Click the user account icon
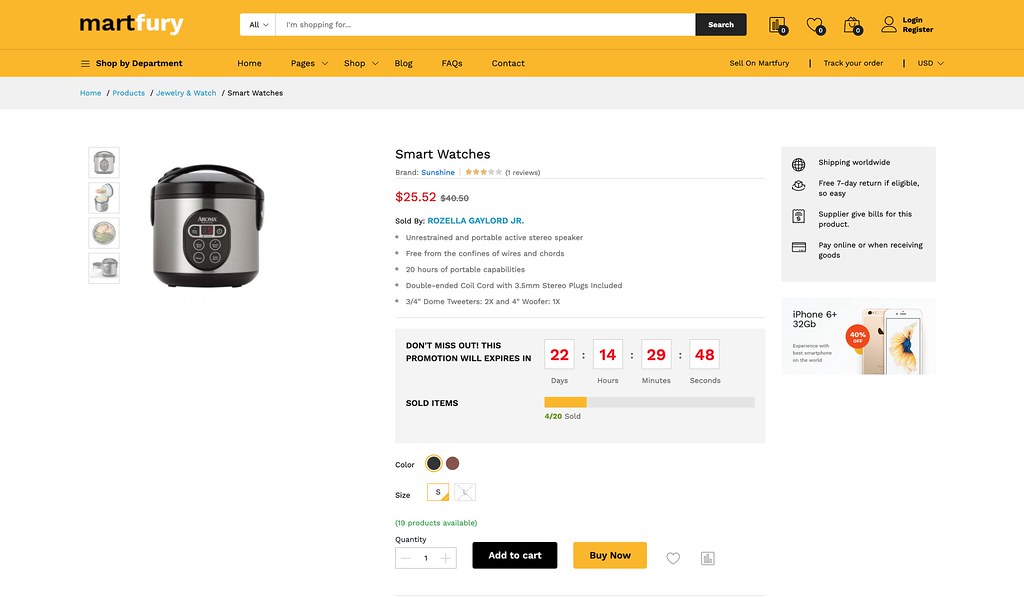This screenshot has width=1024, height=598. point(888,24)
